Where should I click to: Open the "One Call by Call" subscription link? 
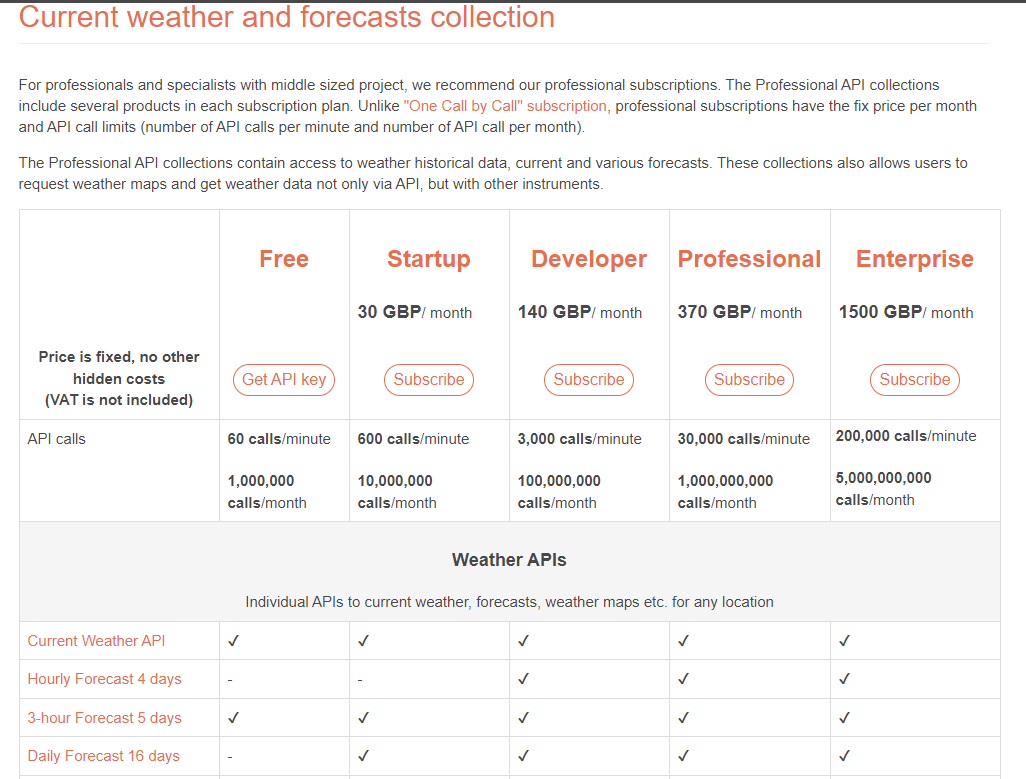point(505,106)
